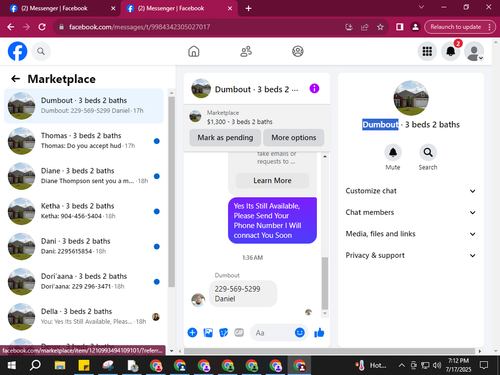Open the Marketplace listing $1,300 link
The width and height of the screenshot is (500, 375).
click(x=239, y=122)
